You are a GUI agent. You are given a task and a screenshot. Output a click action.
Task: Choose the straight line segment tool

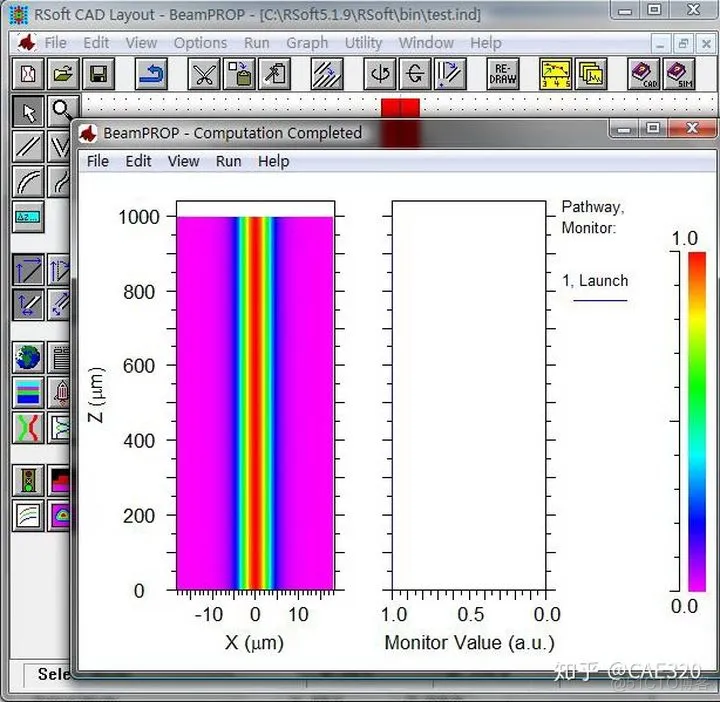(29, 147)
